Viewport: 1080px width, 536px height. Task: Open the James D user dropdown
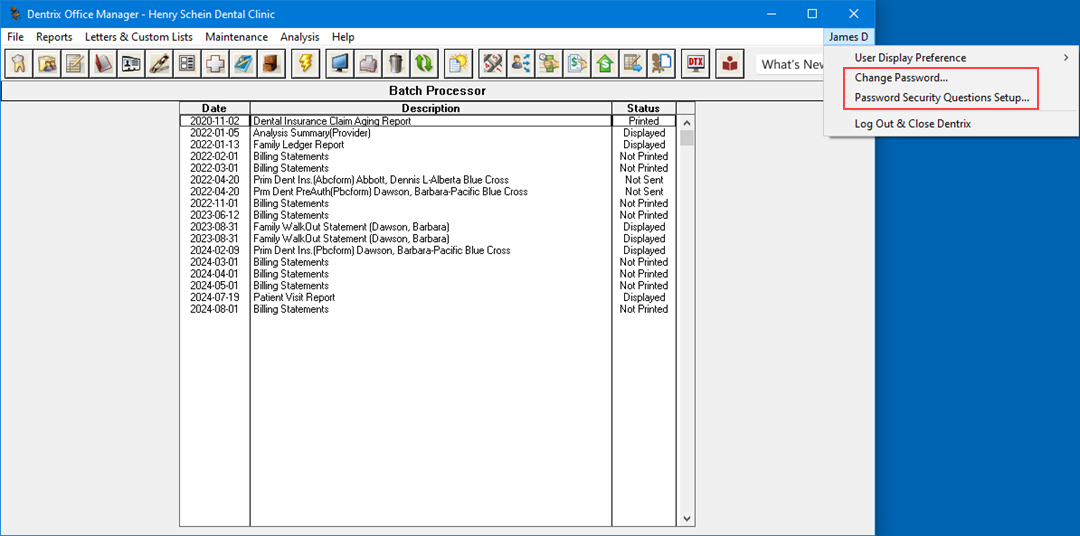[848, 37]
